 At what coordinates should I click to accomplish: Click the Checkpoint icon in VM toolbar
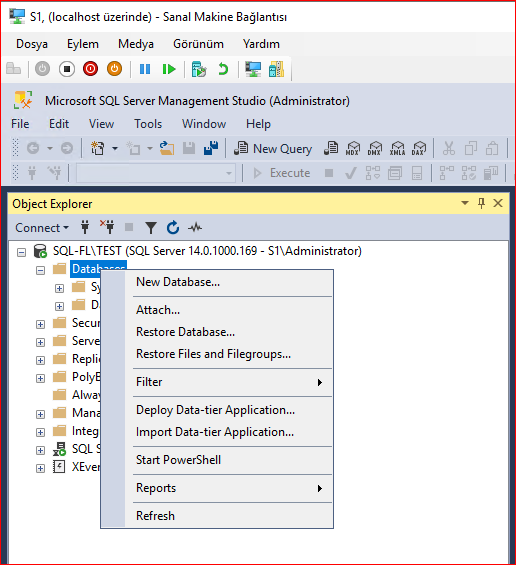pos(199,69)
